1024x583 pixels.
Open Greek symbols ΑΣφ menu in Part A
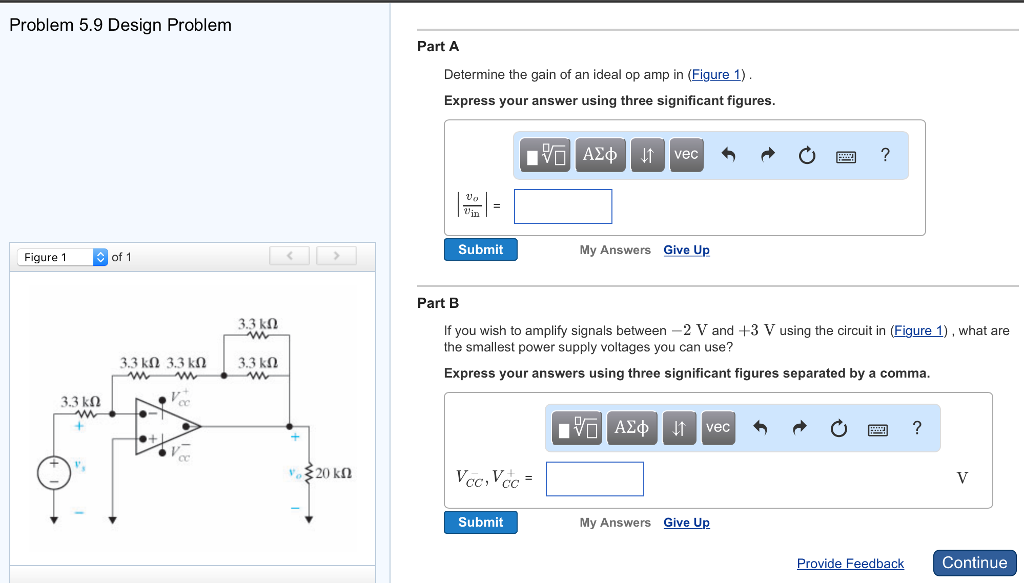600,155
